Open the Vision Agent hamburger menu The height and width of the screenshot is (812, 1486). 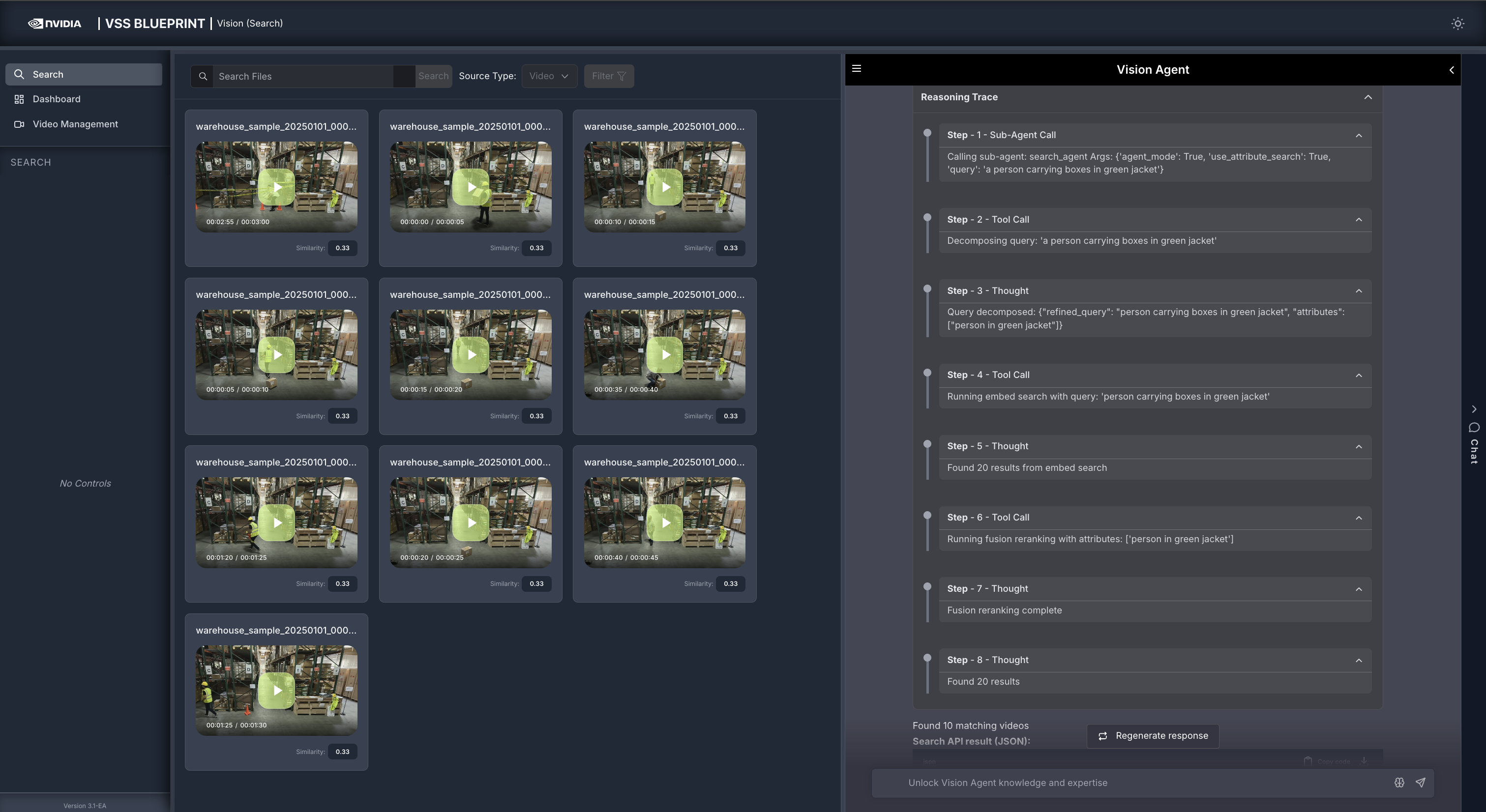[x=857, y=69]
